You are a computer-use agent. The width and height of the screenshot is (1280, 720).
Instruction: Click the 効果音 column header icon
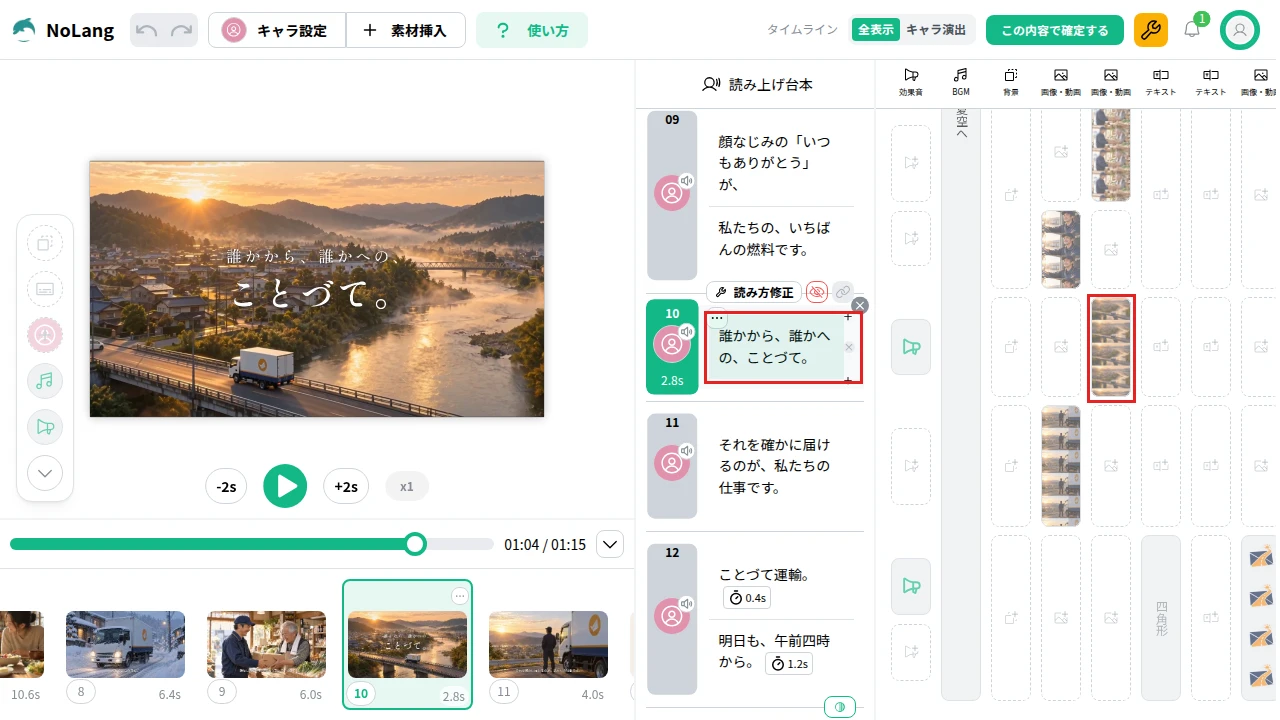pyautogui.click(x=911, y=75)
